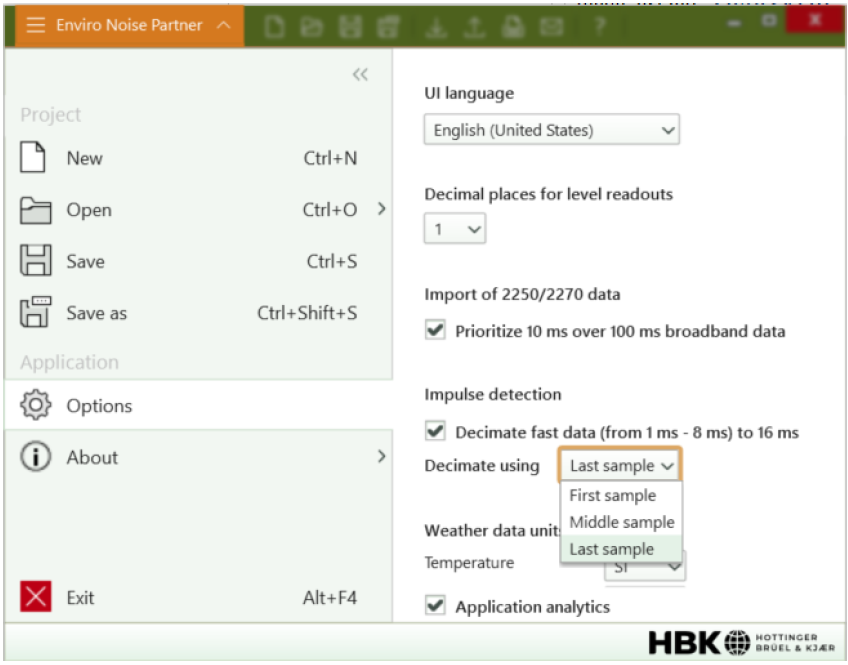Click the Options gear icon

pos(35,406)
